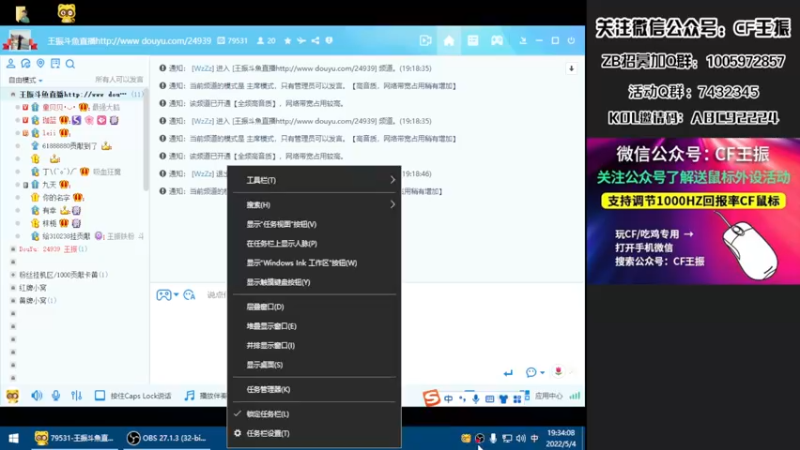Click the channel ID 79531 in header
Viewport: 800px width, 450px height.
233,41
